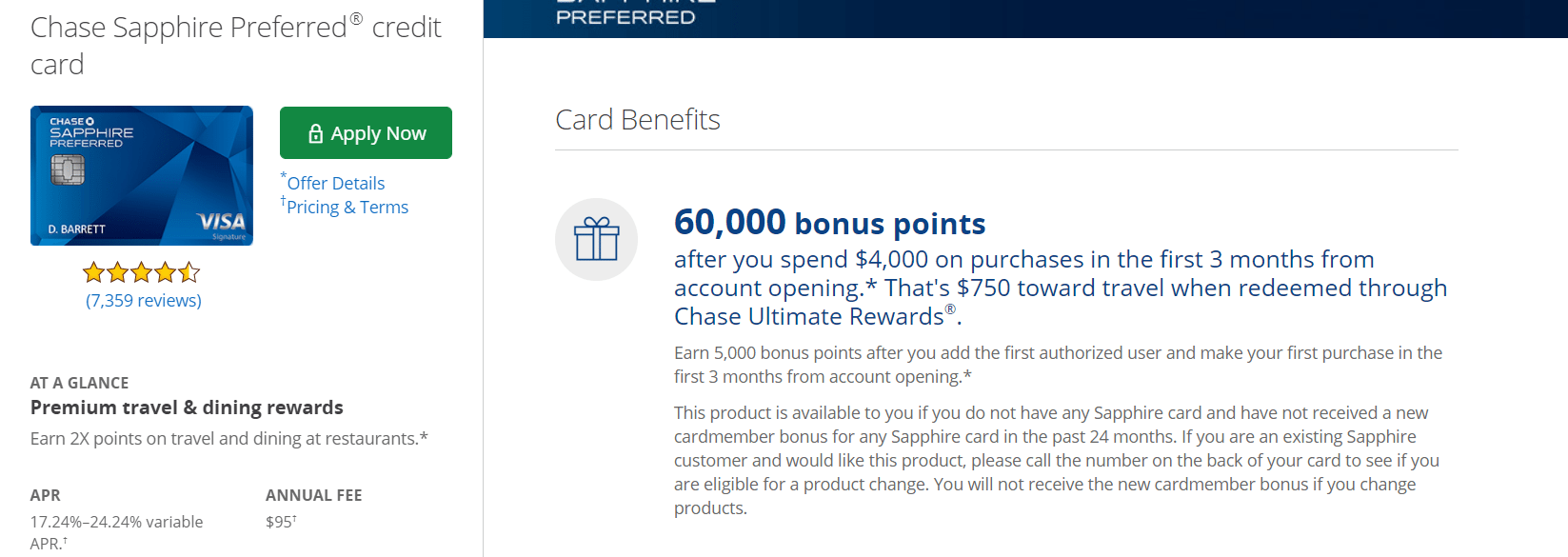Screen dimensions: 1568x557
Task: Click the AT A GLANCE label
Action: coord(79,383)
